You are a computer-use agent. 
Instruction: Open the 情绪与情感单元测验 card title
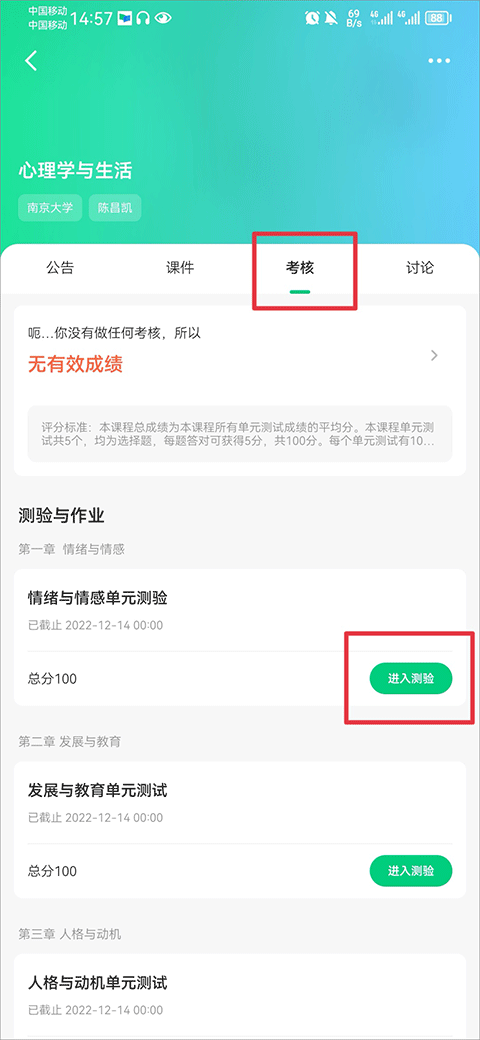[x=97, y=598]
